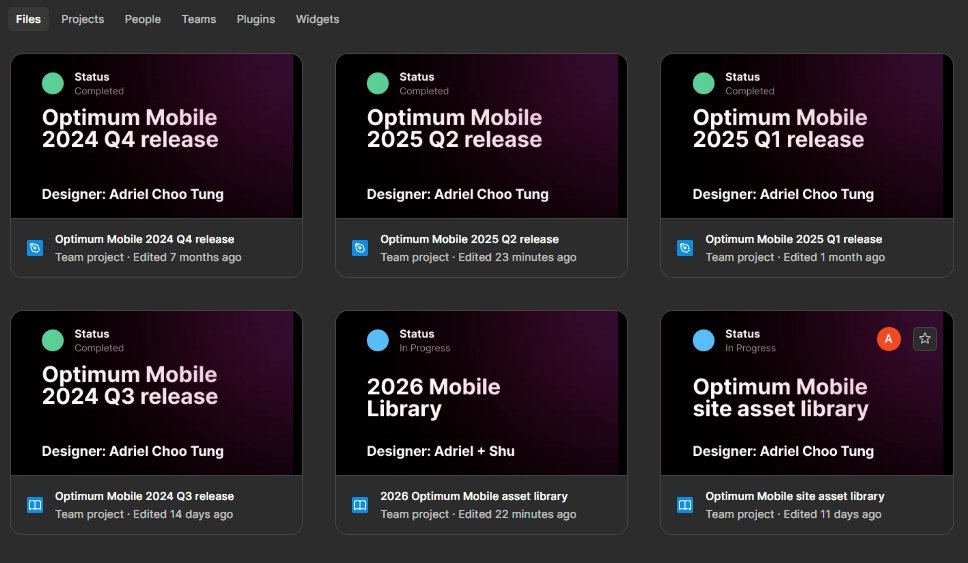
Task: Open the 2026 Mobile Library thumbnail
Action: [481, 392]
